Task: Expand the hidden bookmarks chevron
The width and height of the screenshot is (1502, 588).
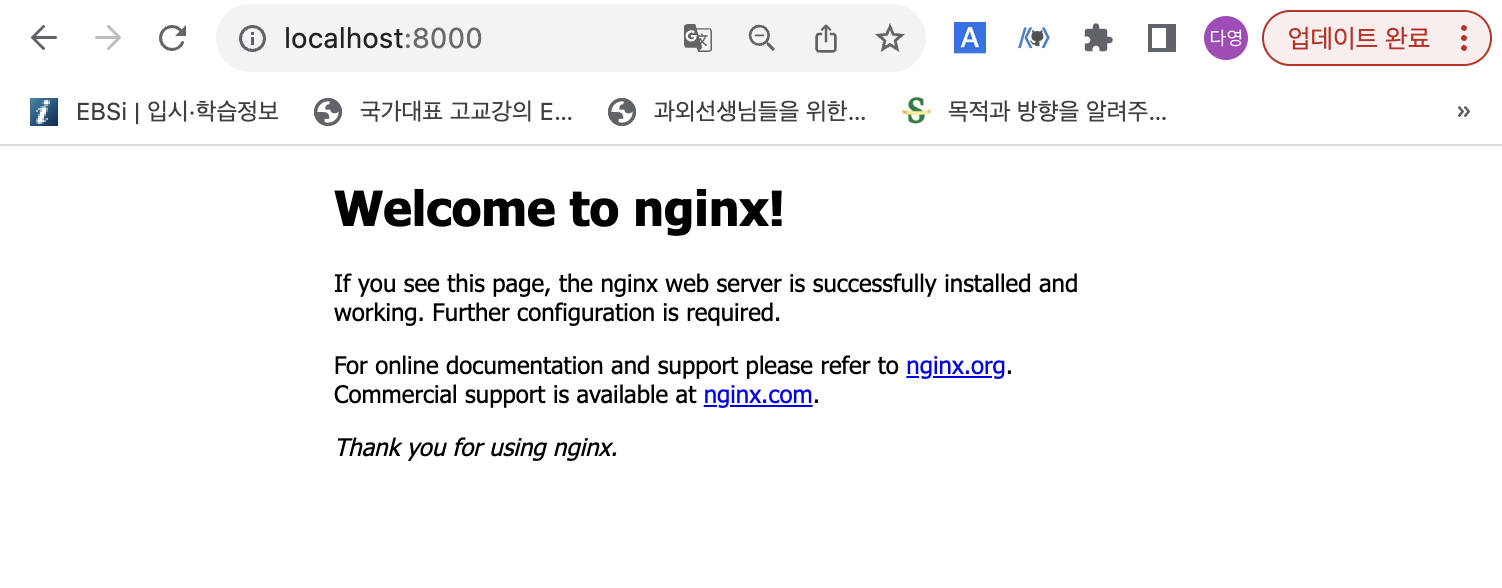Action: pos(1464,111)
